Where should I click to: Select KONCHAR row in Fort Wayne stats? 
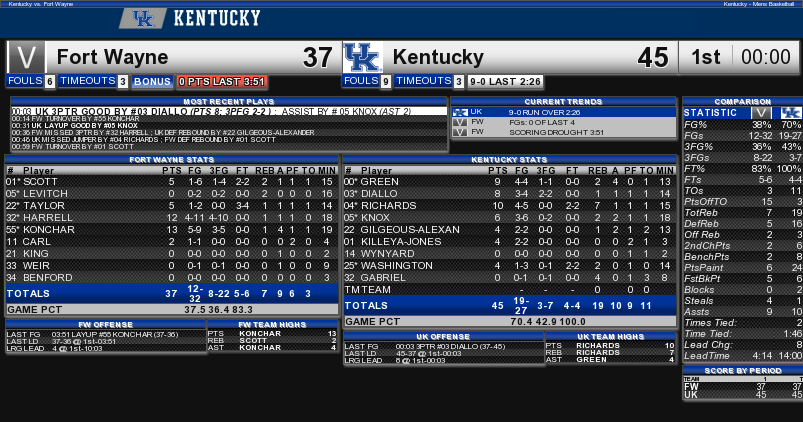pyautogui.click(x=172, y=229)
